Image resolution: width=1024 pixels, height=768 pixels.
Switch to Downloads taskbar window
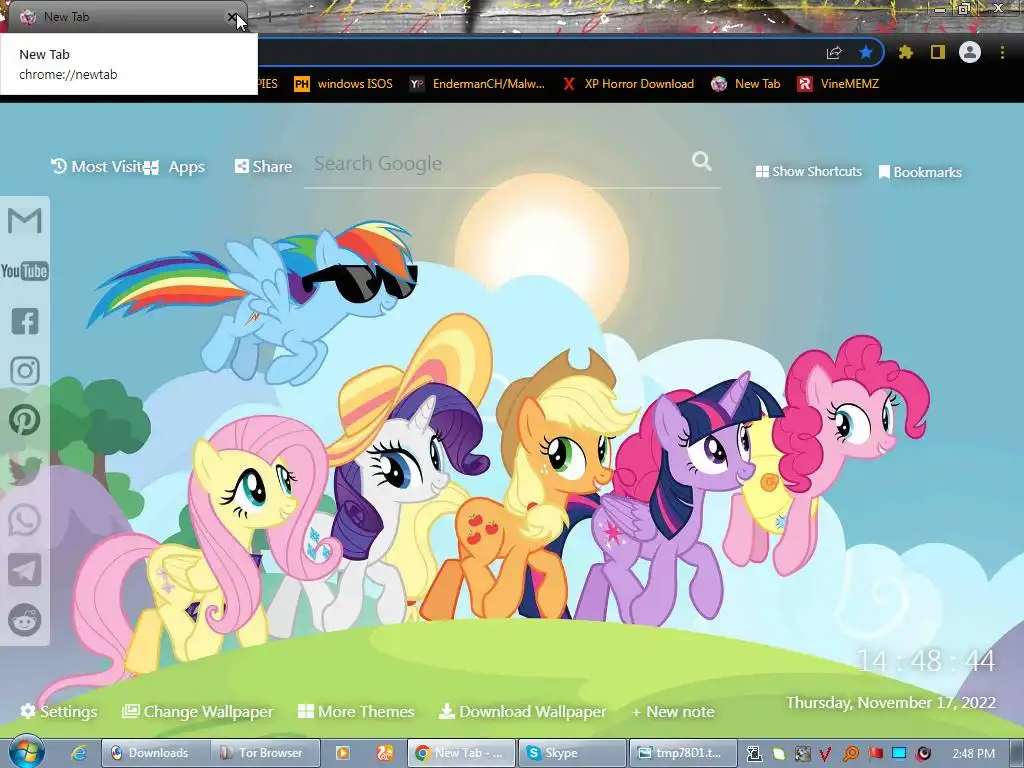155,753
